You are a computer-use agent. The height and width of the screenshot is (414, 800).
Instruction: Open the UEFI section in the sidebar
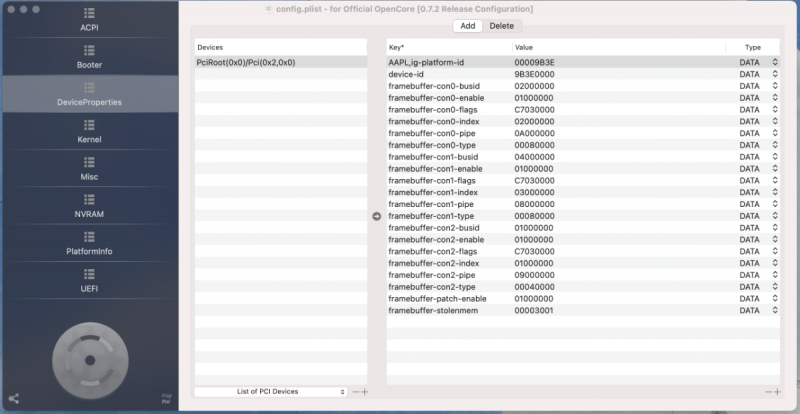tap(89, 281)
